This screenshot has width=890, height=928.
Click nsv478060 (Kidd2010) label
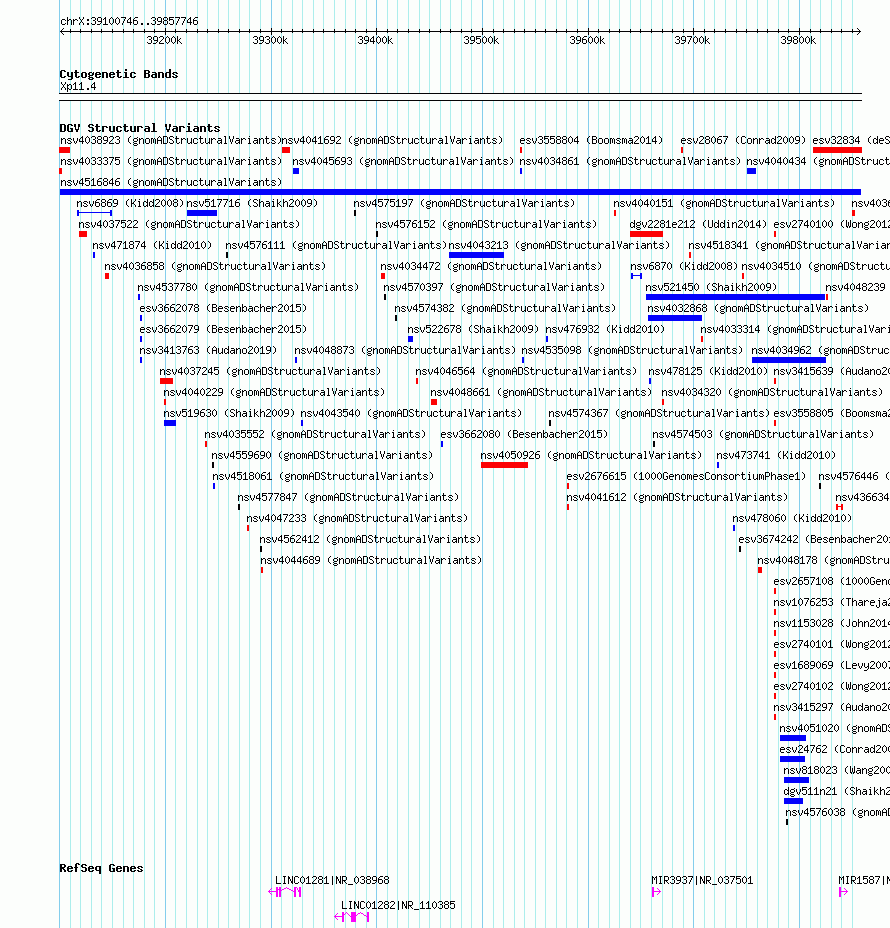point(792,518)
